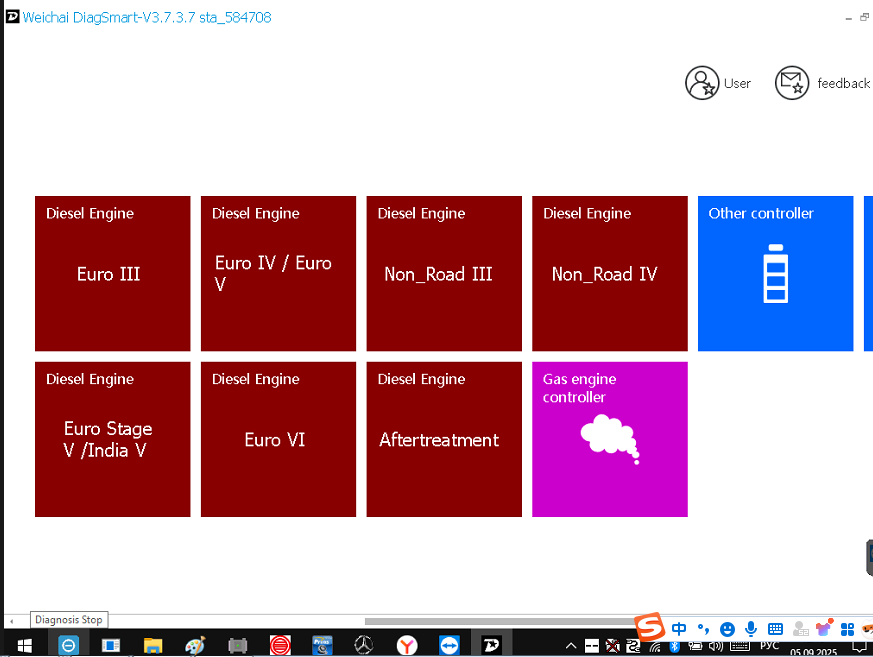Open the blue circle-minus app in taskbar

click(68, 645)
